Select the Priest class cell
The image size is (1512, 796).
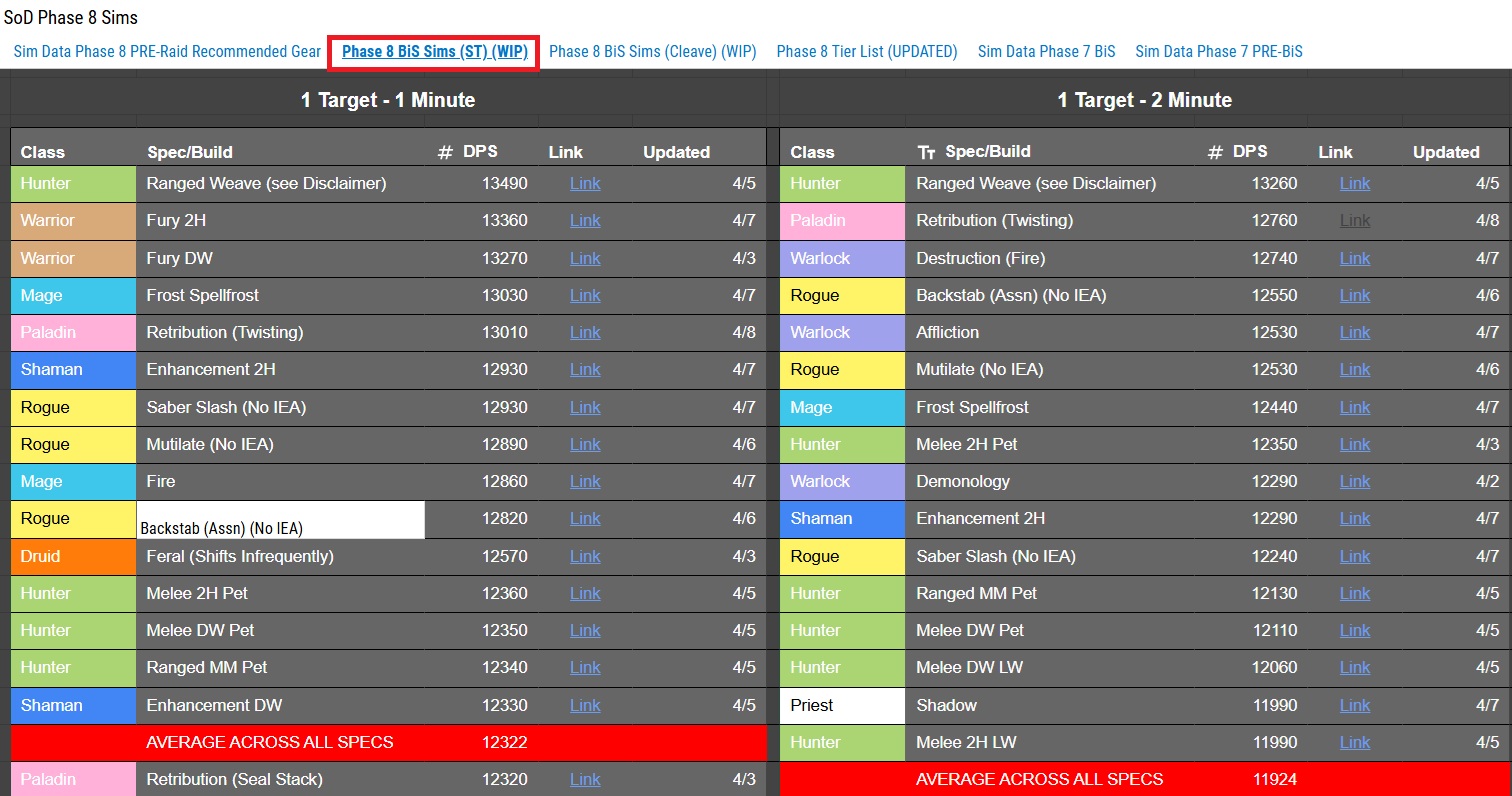click(x=843, y=705)
